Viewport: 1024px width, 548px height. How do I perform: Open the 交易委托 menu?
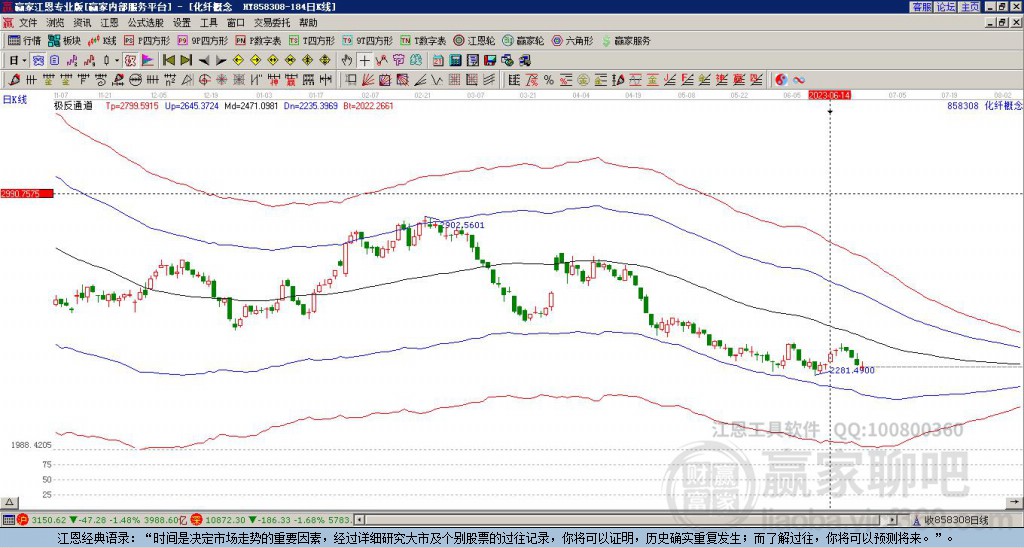pos(272,23)
